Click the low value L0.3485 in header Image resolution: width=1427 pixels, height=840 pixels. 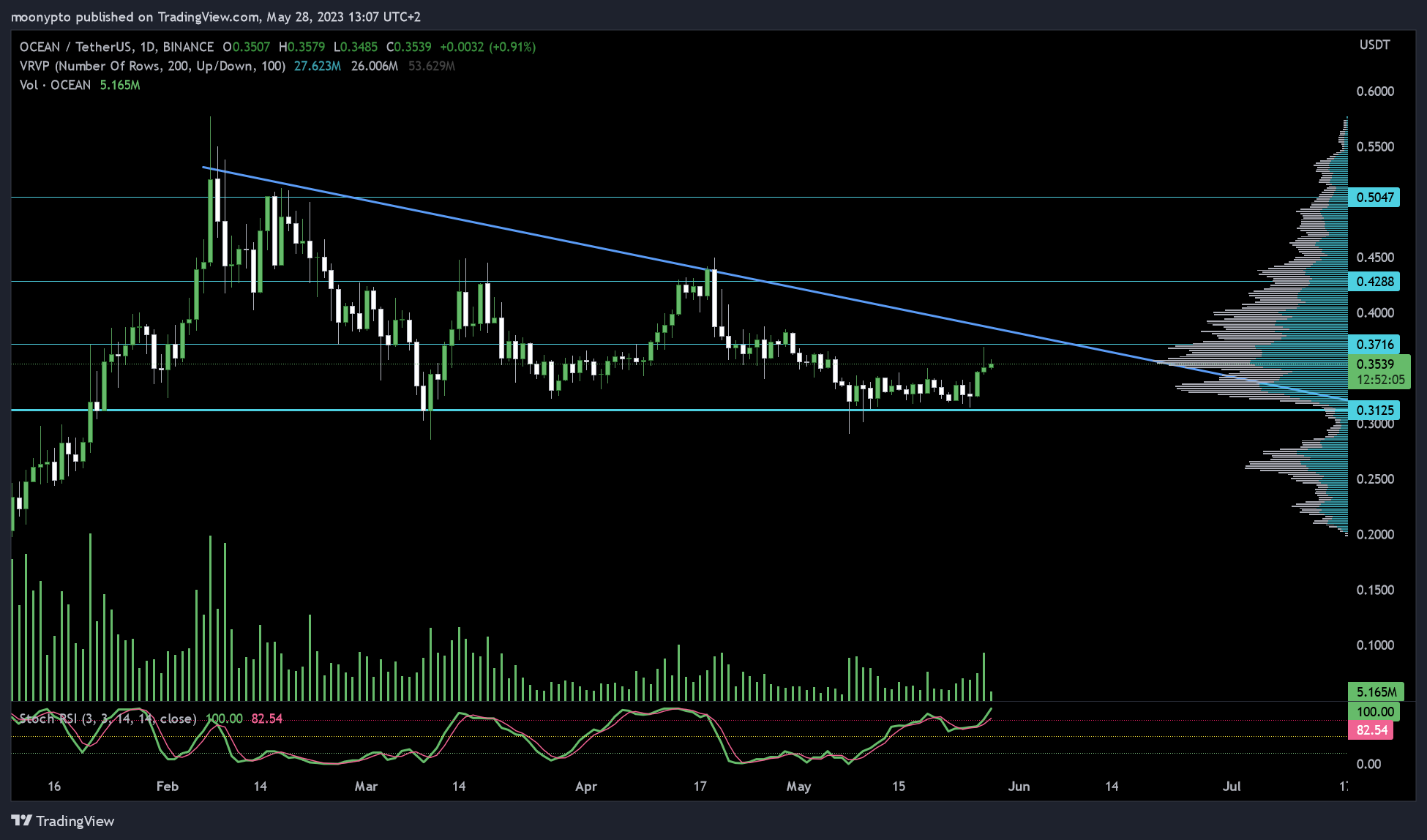pyautogui.click(x=356, y=47)
